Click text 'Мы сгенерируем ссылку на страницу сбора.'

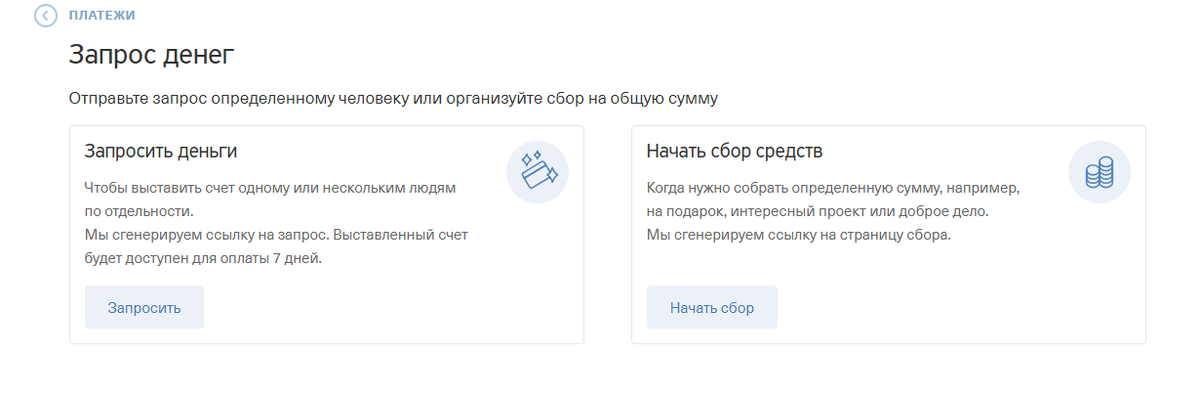[x=798, y=235]
